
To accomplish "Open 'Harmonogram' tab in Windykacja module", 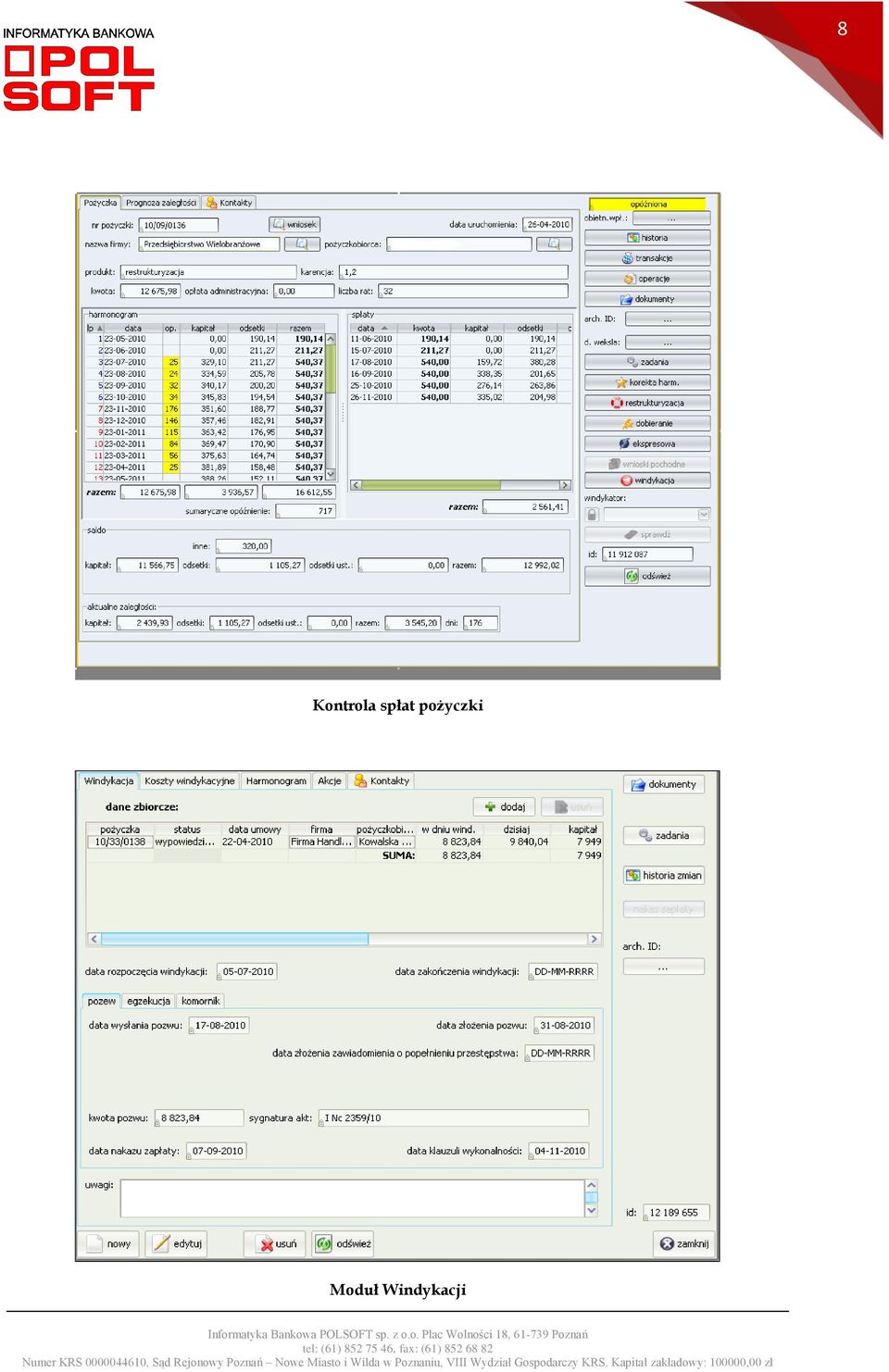I will (276, 780).
